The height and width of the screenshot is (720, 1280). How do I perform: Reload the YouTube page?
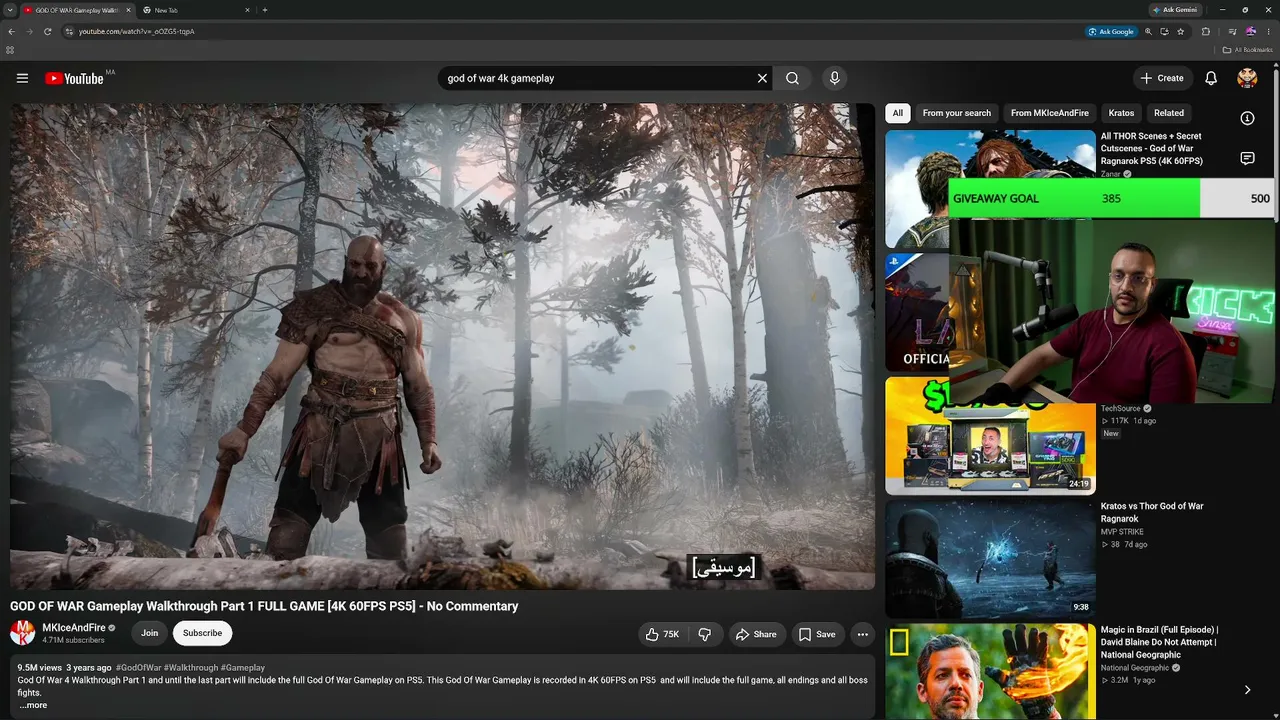point(47,31)
